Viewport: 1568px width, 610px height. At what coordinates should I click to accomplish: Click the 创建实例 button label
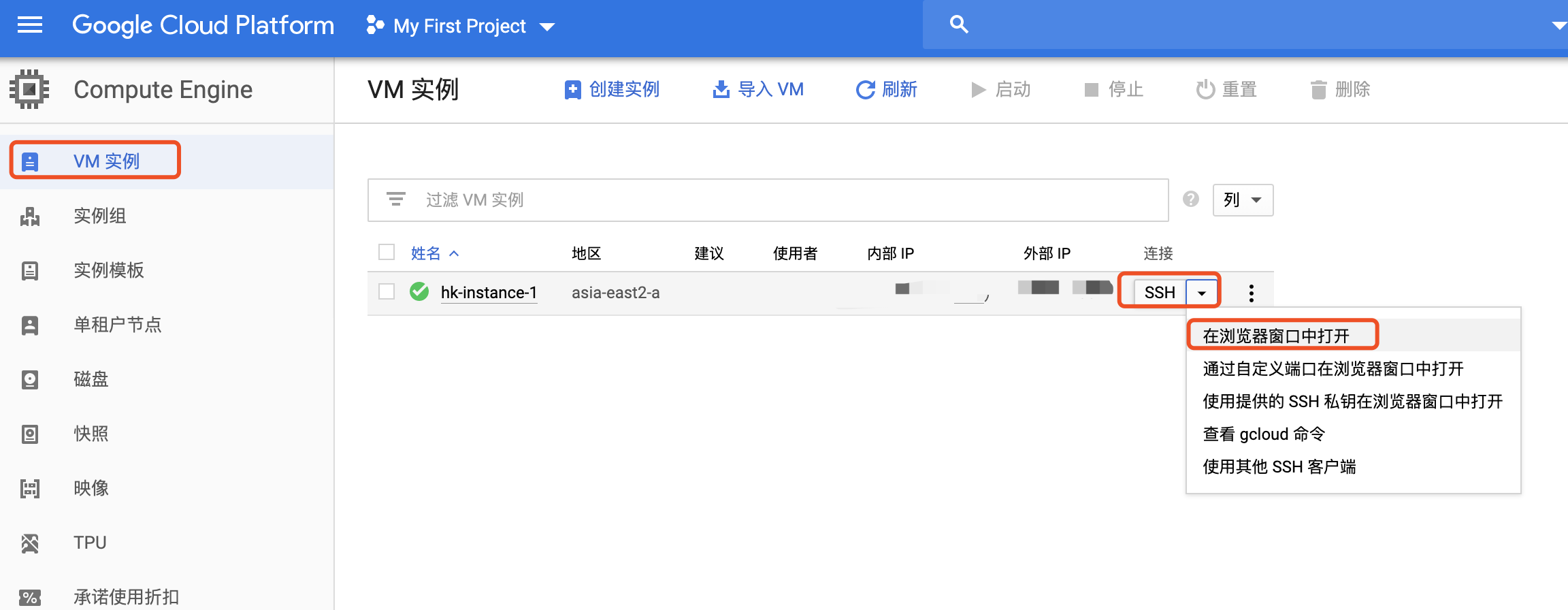click(x=624, y=89)
